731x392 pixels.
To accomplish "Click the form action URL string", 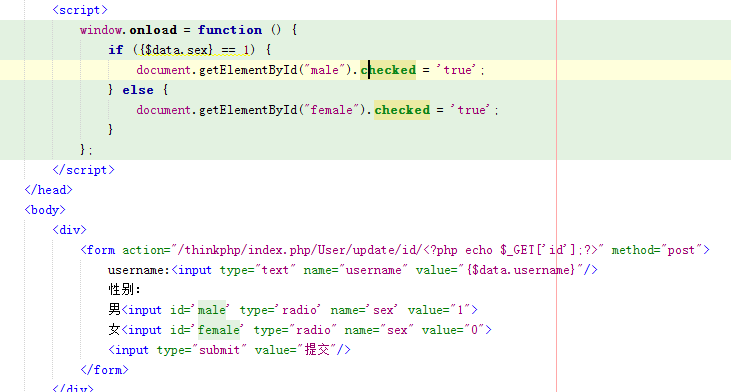I will [388, 250].
